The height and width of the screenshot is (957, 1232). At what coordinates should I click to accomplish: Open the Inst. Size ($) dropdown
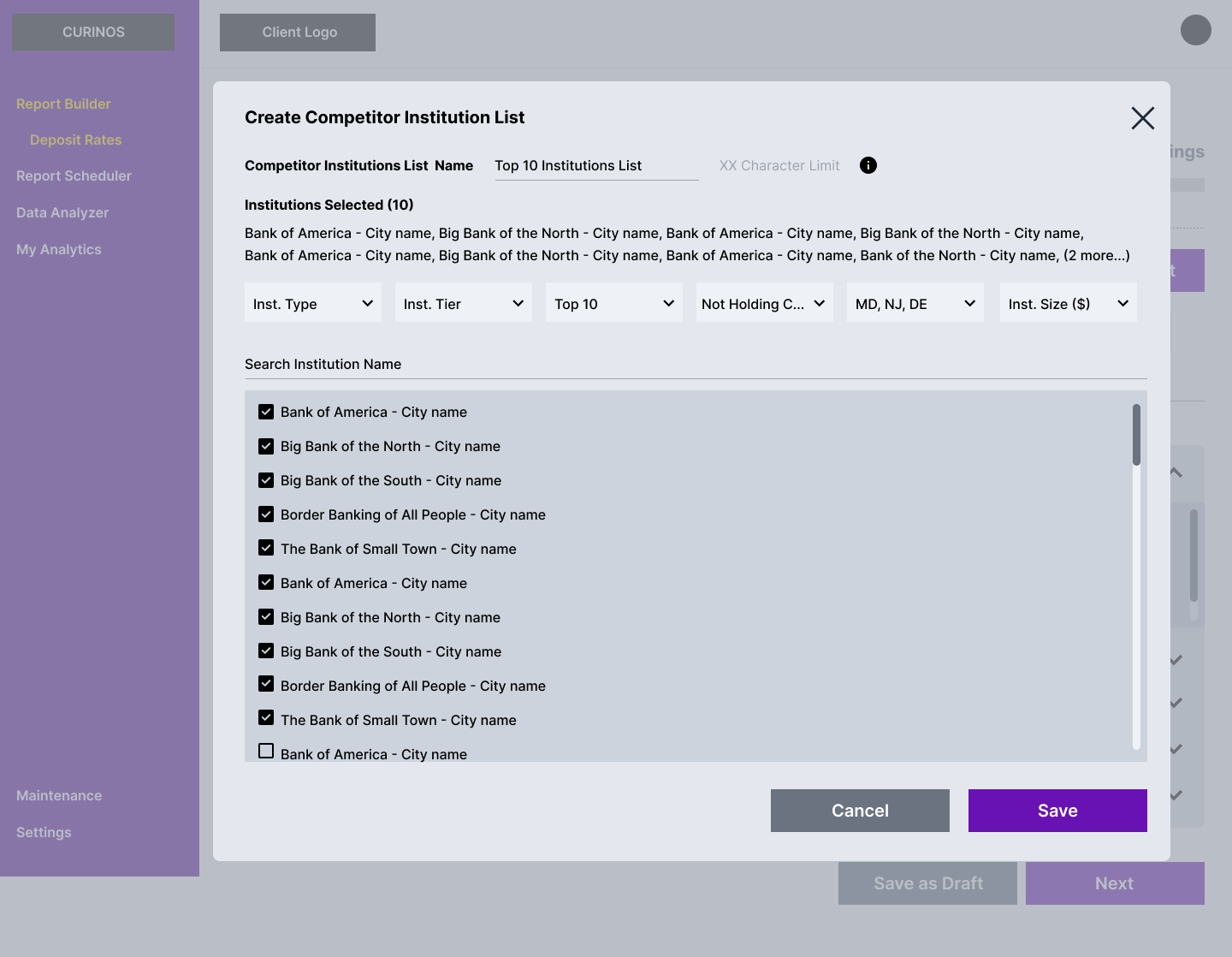[1069, 303]
